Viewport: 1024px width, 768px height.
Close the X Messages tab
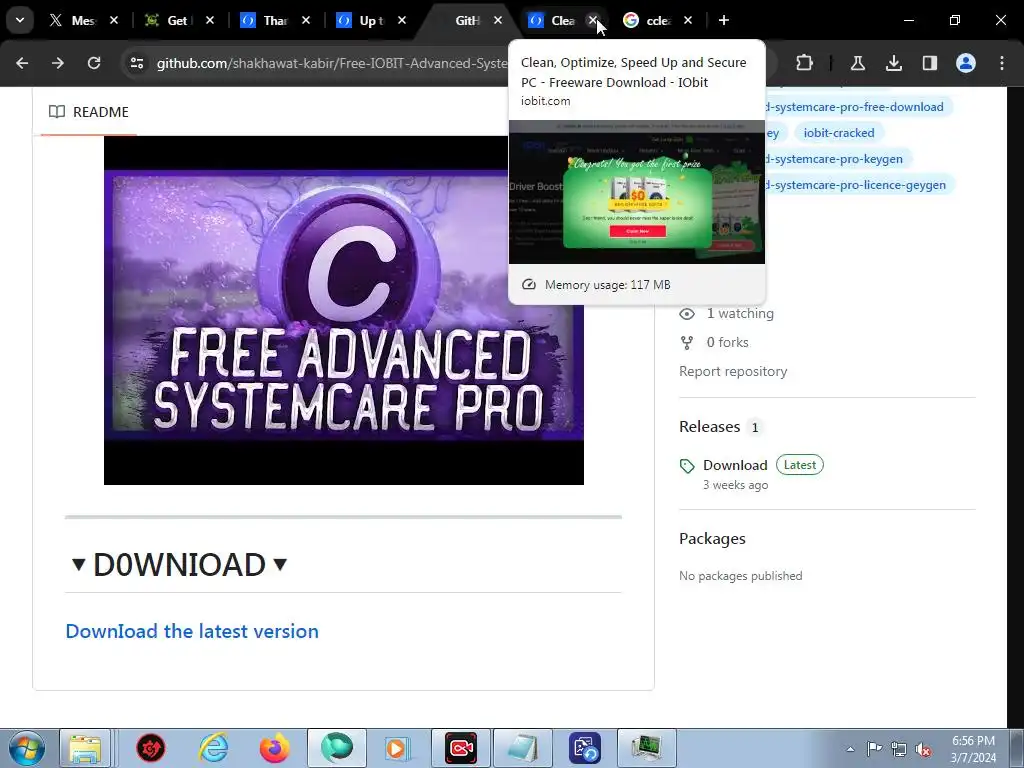click(114, 20)
